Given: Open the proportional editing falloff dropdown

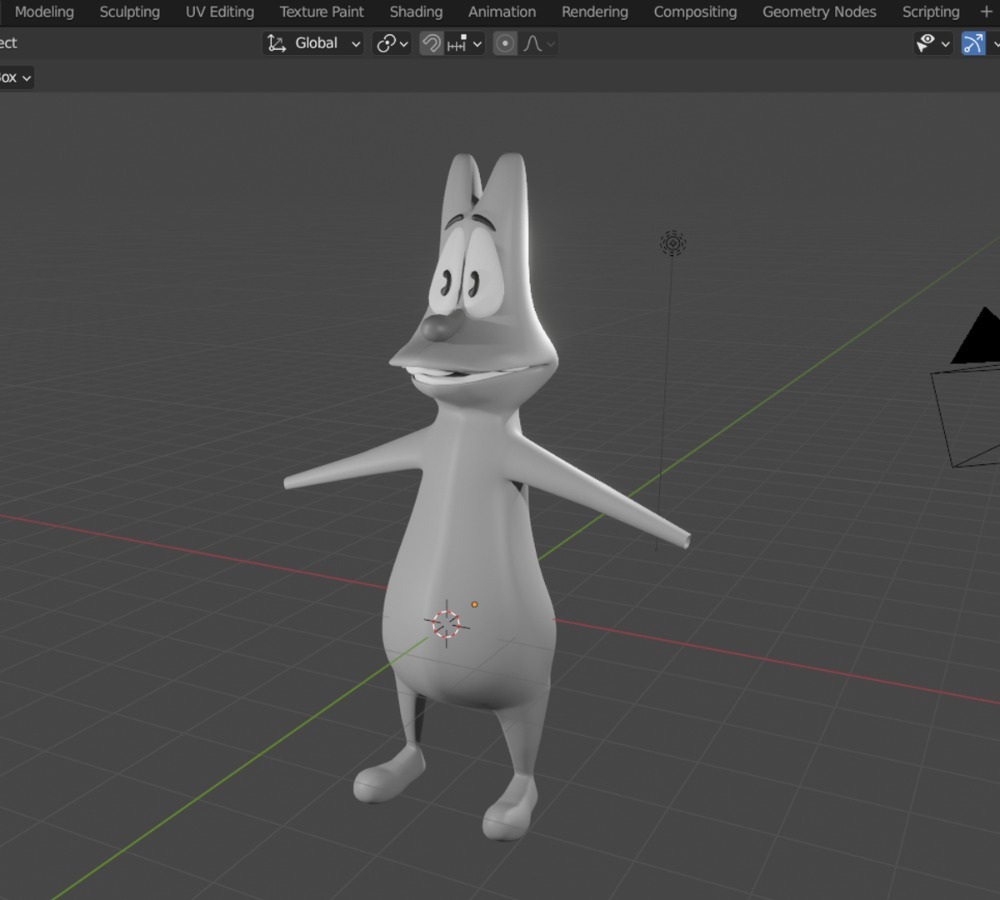Looking at the screenshot, I should pyautogui.click(x=540, y=43).
